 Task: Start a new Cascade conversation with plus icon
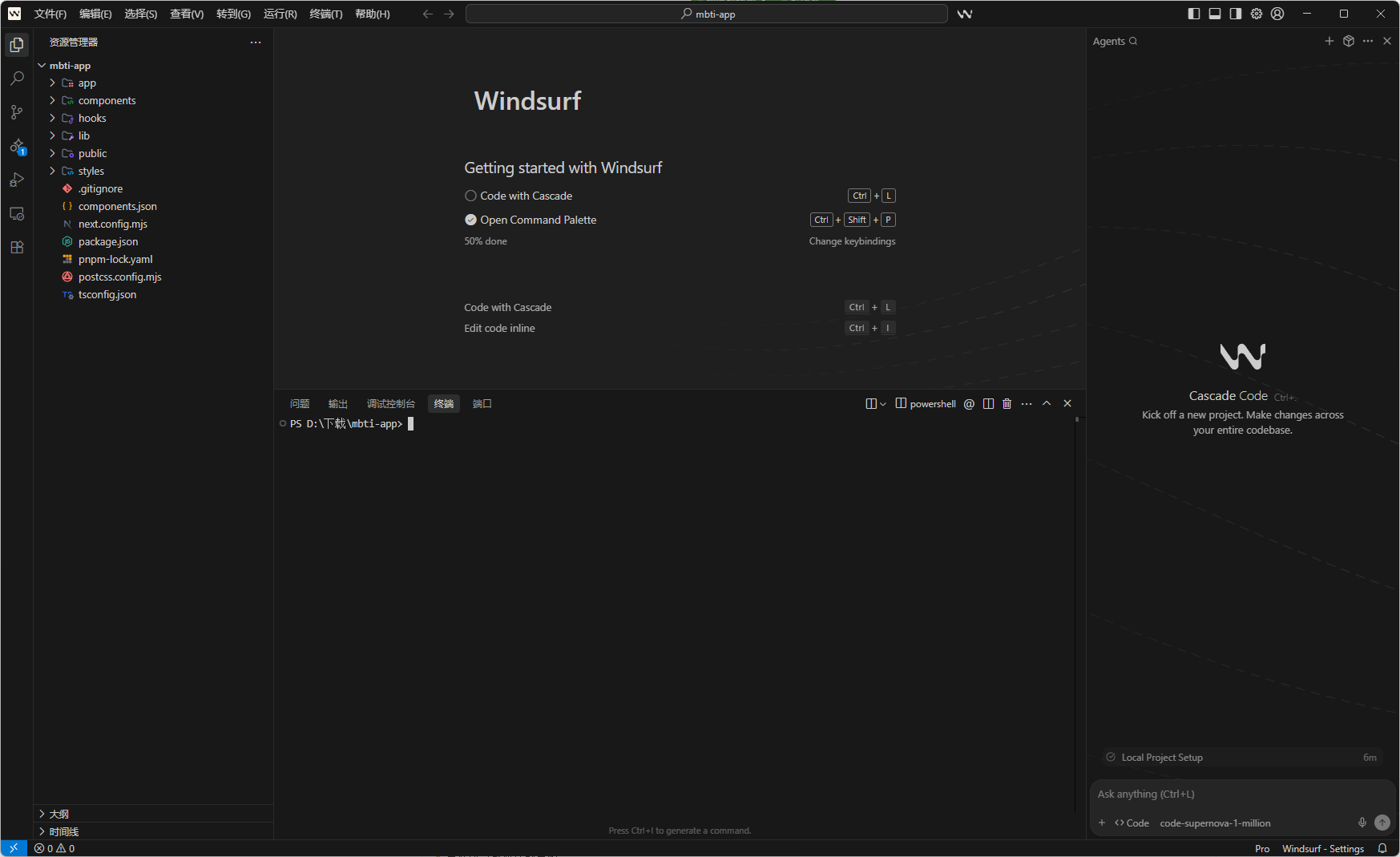pyautogui.click(x=1329, y=41)
